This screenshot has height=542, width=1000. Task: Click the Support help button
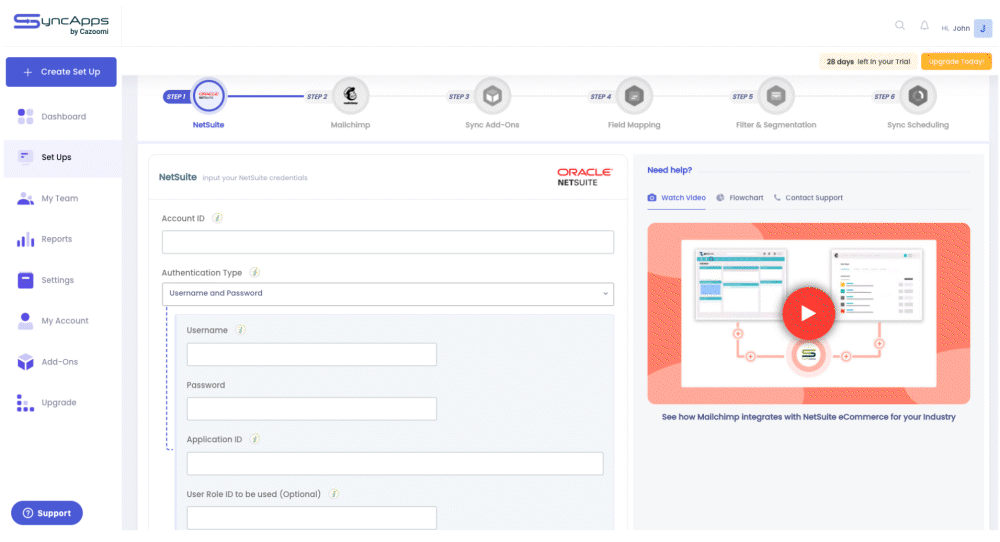[x=47, y=513]
